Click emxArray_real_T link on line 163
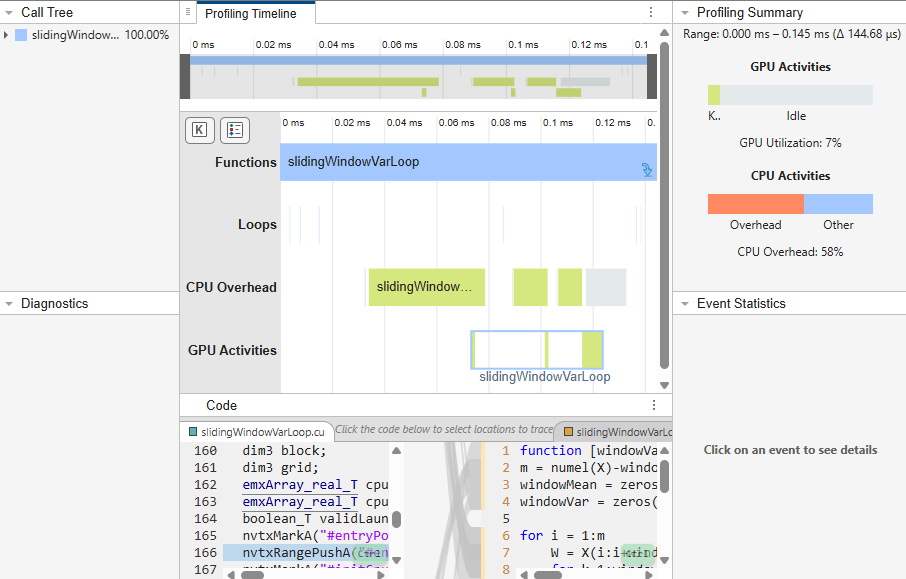 (x=300, y=502)
